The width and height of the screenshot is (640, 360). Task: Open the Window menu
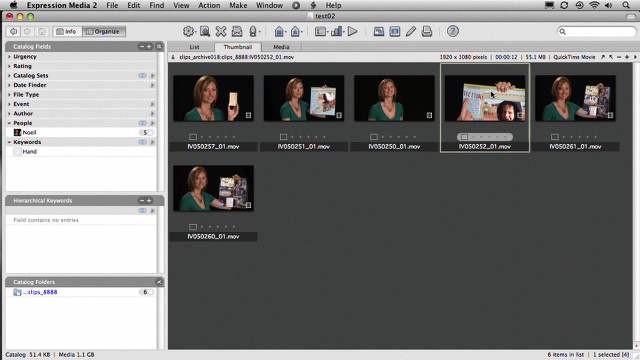(x=269, y=5)
